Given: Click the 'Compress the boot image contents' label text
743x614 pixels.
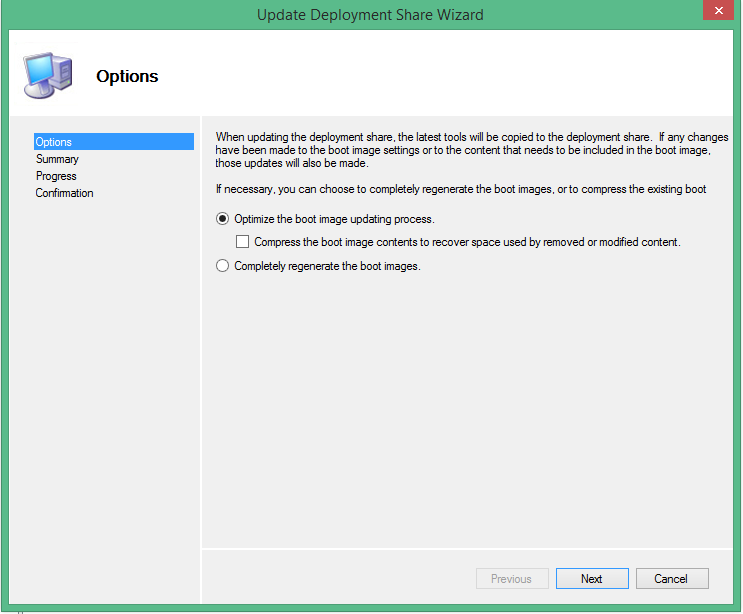Looking at the screenshot, I should pos(467,242).
